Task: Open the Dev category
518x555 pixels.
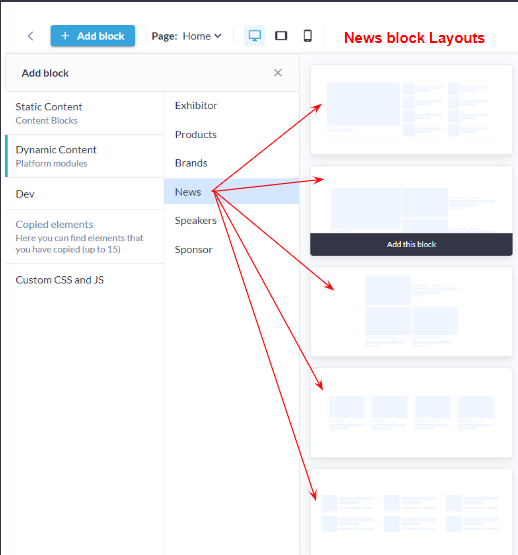Action: [x=84, y=194]
